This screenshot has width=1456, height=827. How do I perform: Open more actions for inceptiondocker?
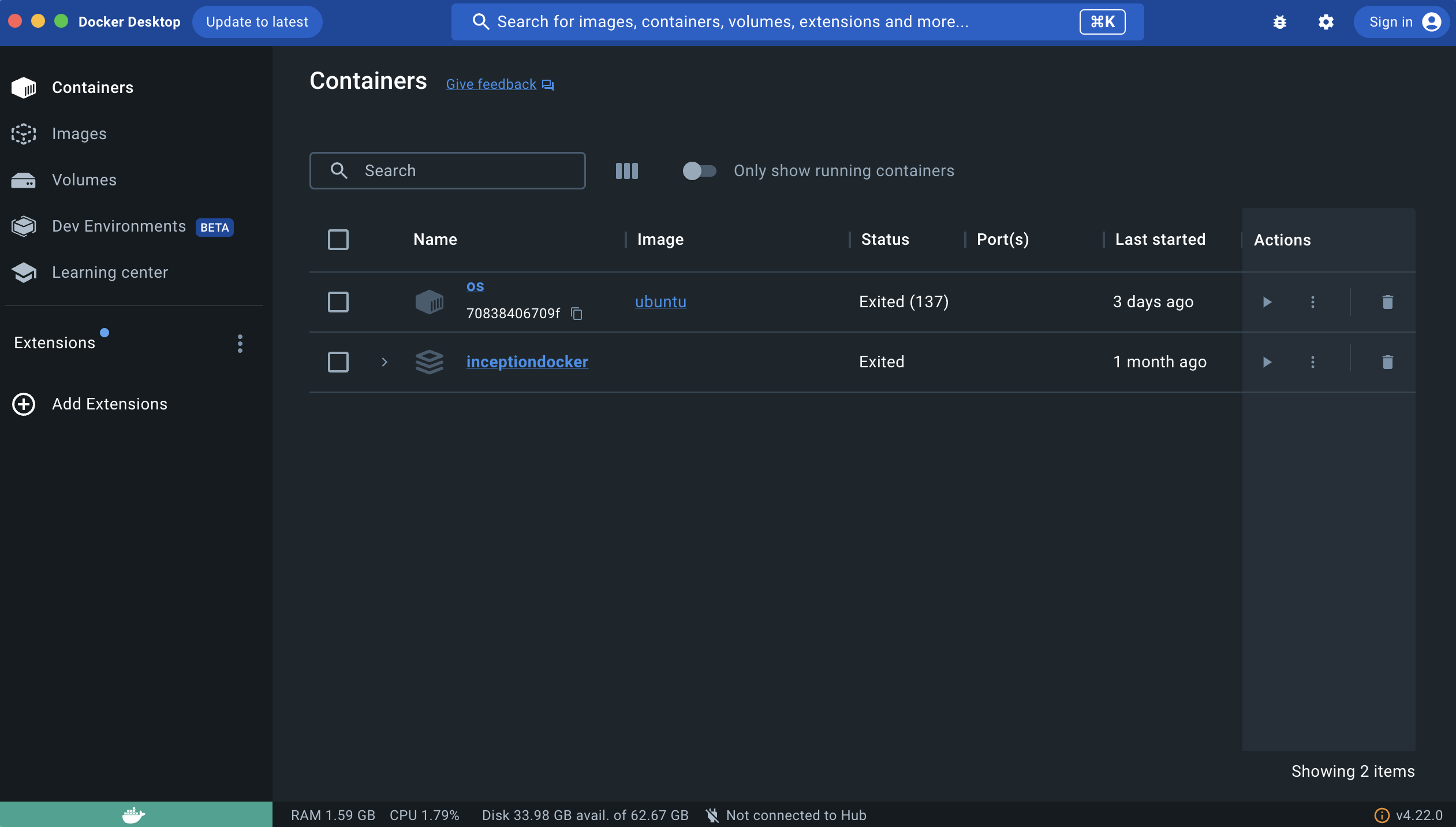click(1313, 362)
